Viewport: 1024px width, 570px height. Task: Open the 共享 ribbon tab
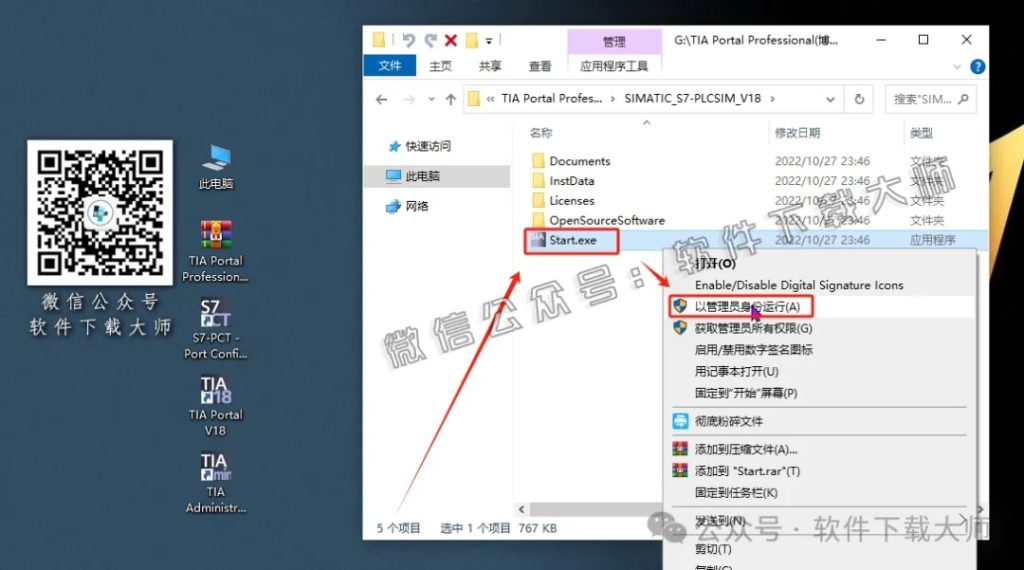click(490, 66)
